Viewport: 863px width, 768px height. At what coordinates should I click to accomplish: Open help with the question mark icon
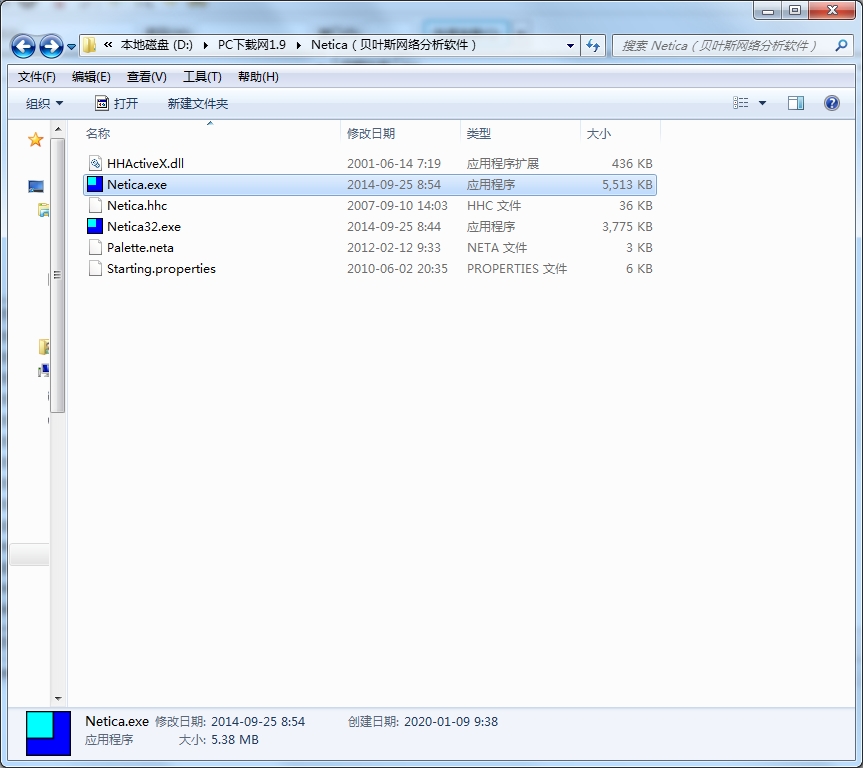pyautogui.click(x=832, y=103)
